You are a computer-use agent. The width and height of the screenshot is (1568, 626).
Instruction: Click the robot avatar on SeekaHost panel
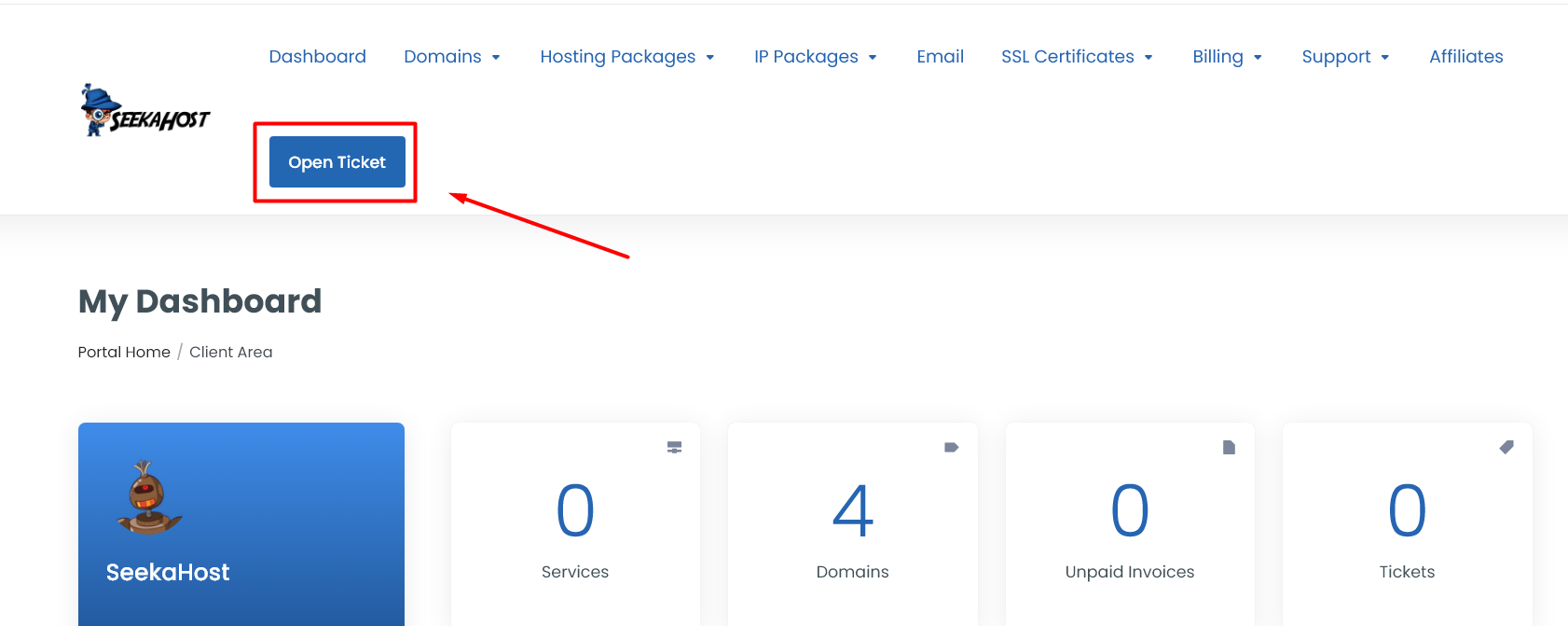coord(148,497)
